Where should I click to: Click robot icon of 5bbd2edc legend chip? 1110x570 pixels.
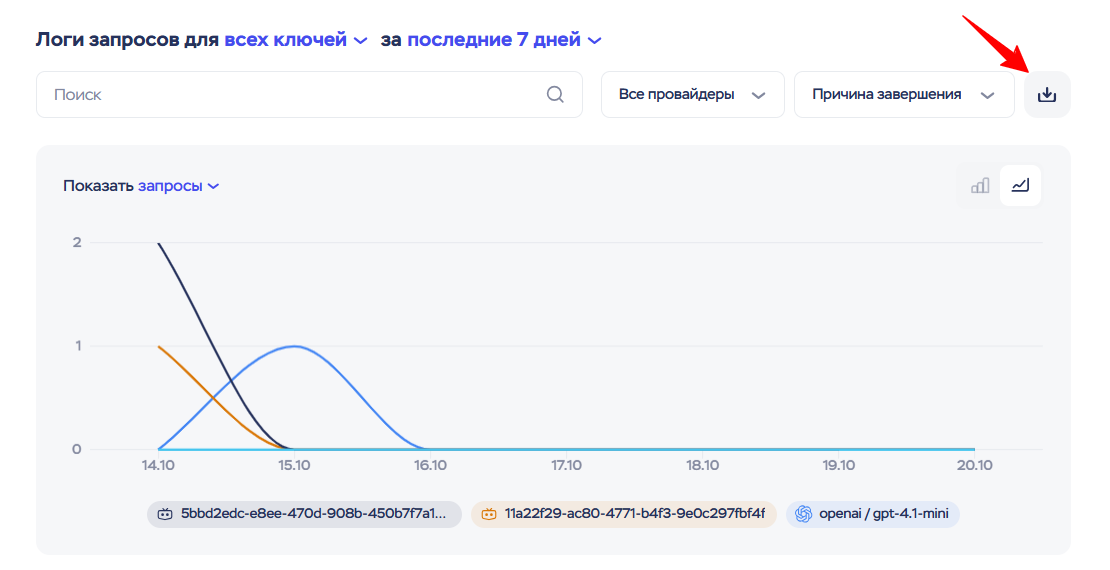click(165, 514)
